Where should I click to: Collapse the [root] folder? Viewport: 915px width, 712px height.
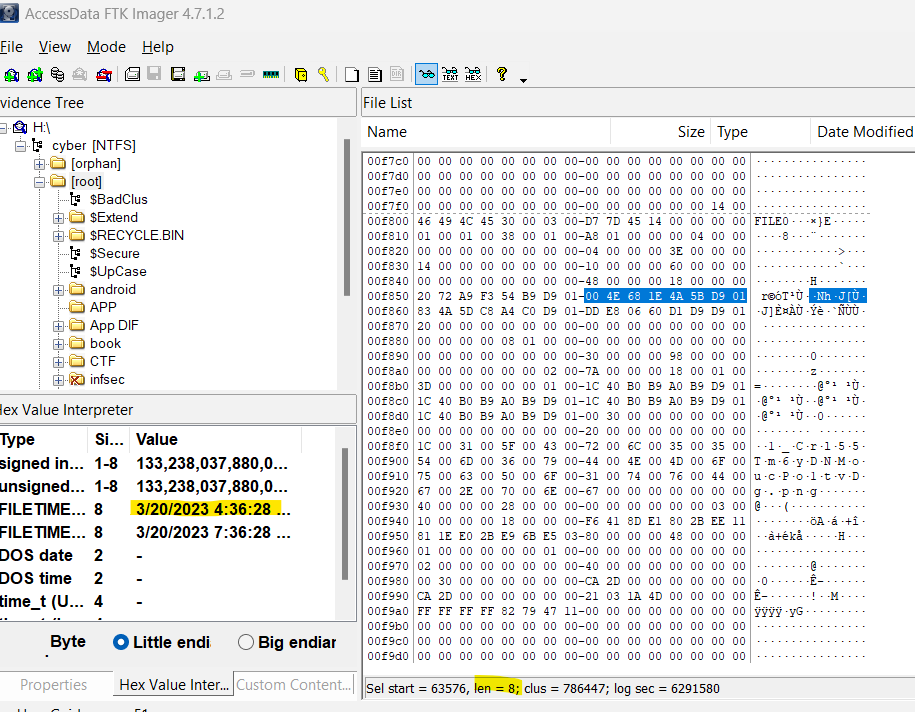39,182
